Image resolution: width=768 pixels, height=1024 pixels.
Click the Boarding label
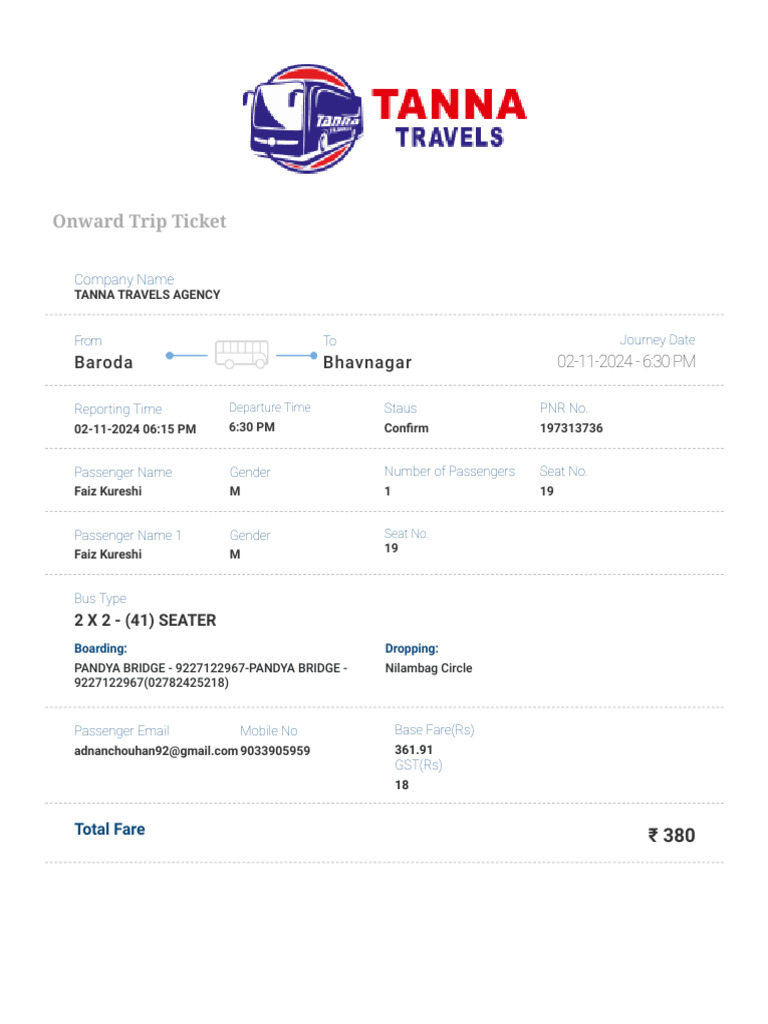101,649
